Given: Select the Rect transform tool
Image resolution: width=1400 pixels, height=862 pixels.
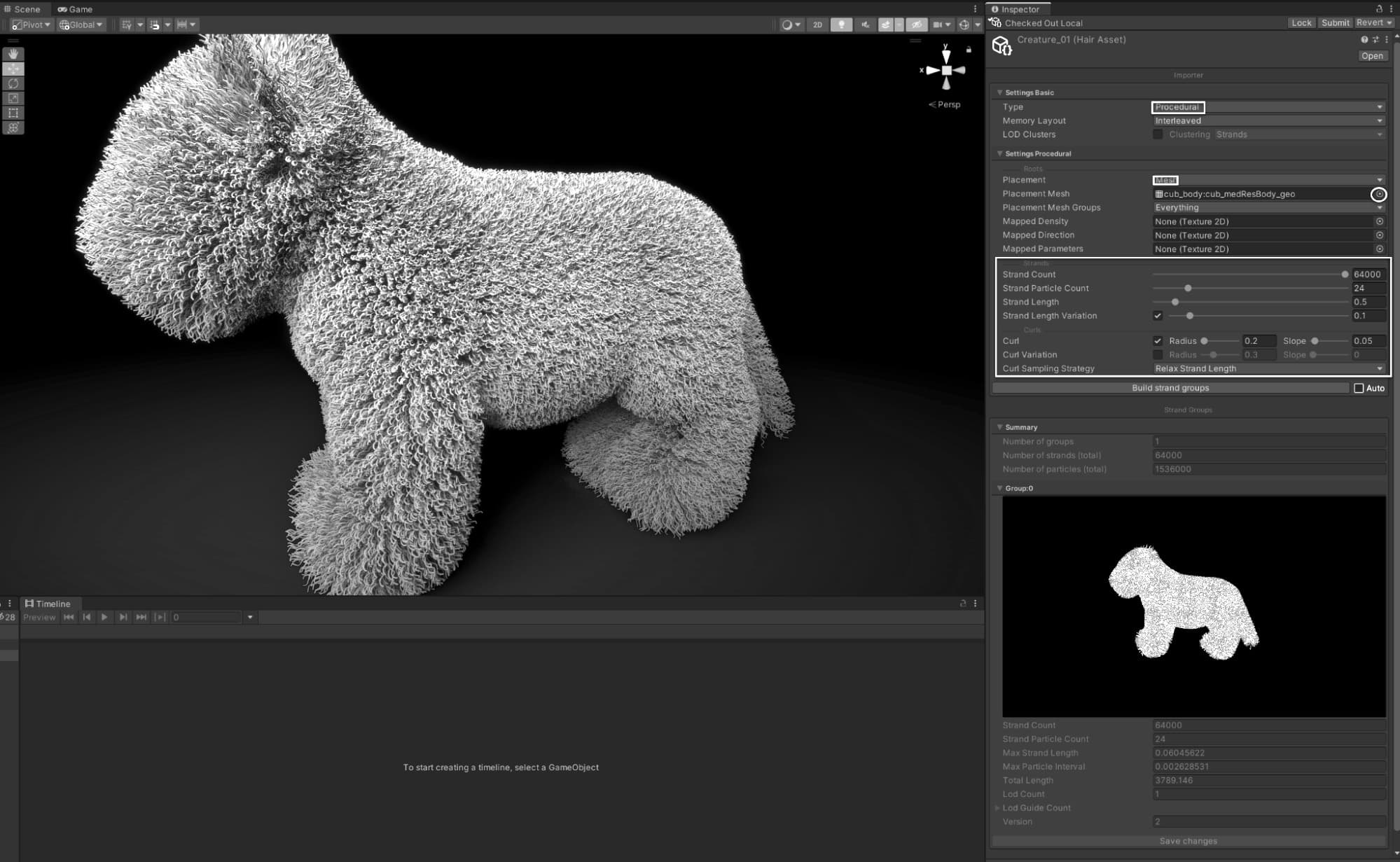Looking at the screenshot, I should [x=13, y=113].
